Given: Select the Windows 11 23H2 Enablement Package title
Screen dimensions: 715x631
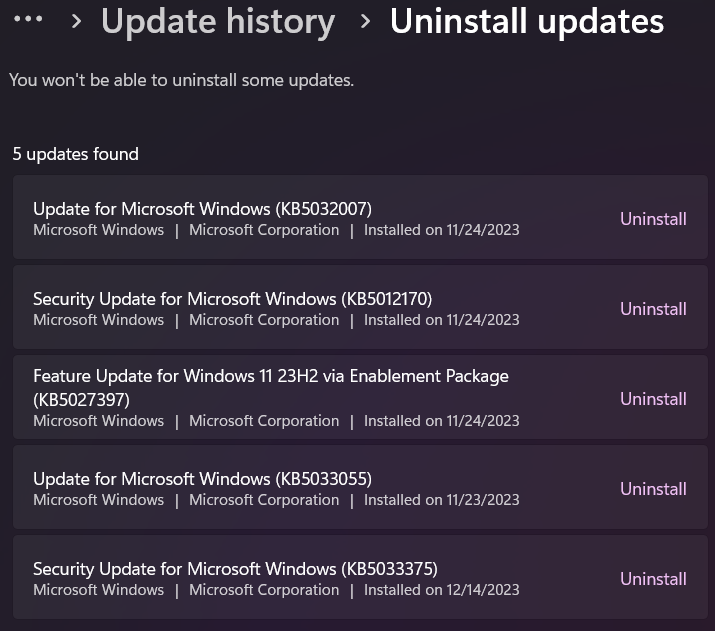Looking at the screenshot, I should 270,377.
